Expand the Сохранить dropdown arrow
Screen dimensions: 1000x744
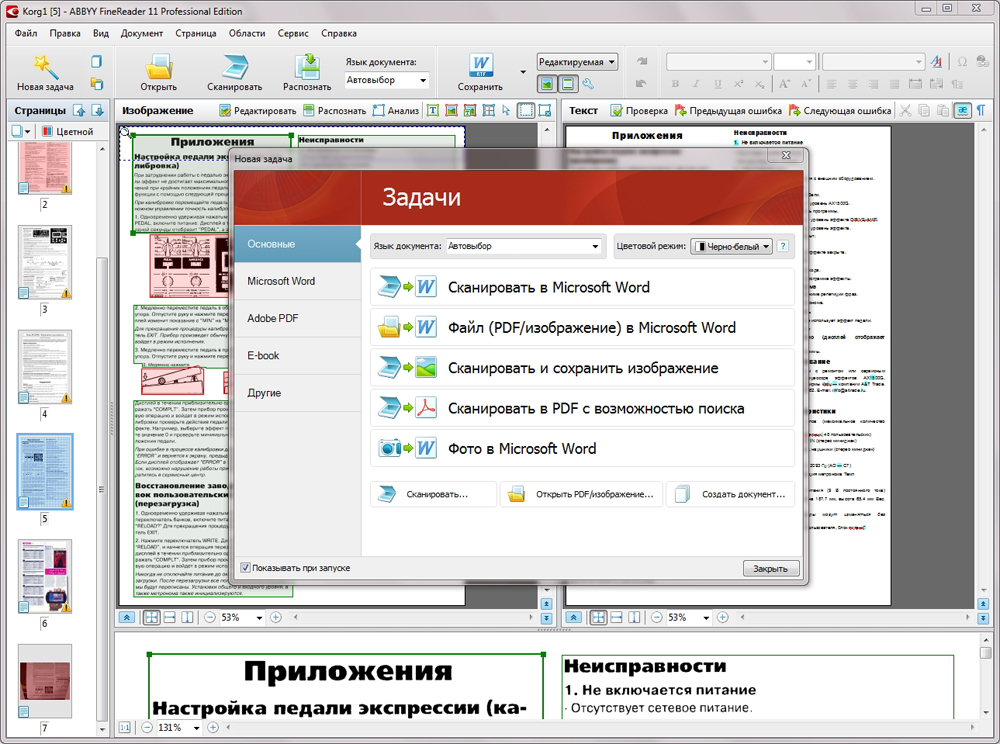(x=523, y=72)
